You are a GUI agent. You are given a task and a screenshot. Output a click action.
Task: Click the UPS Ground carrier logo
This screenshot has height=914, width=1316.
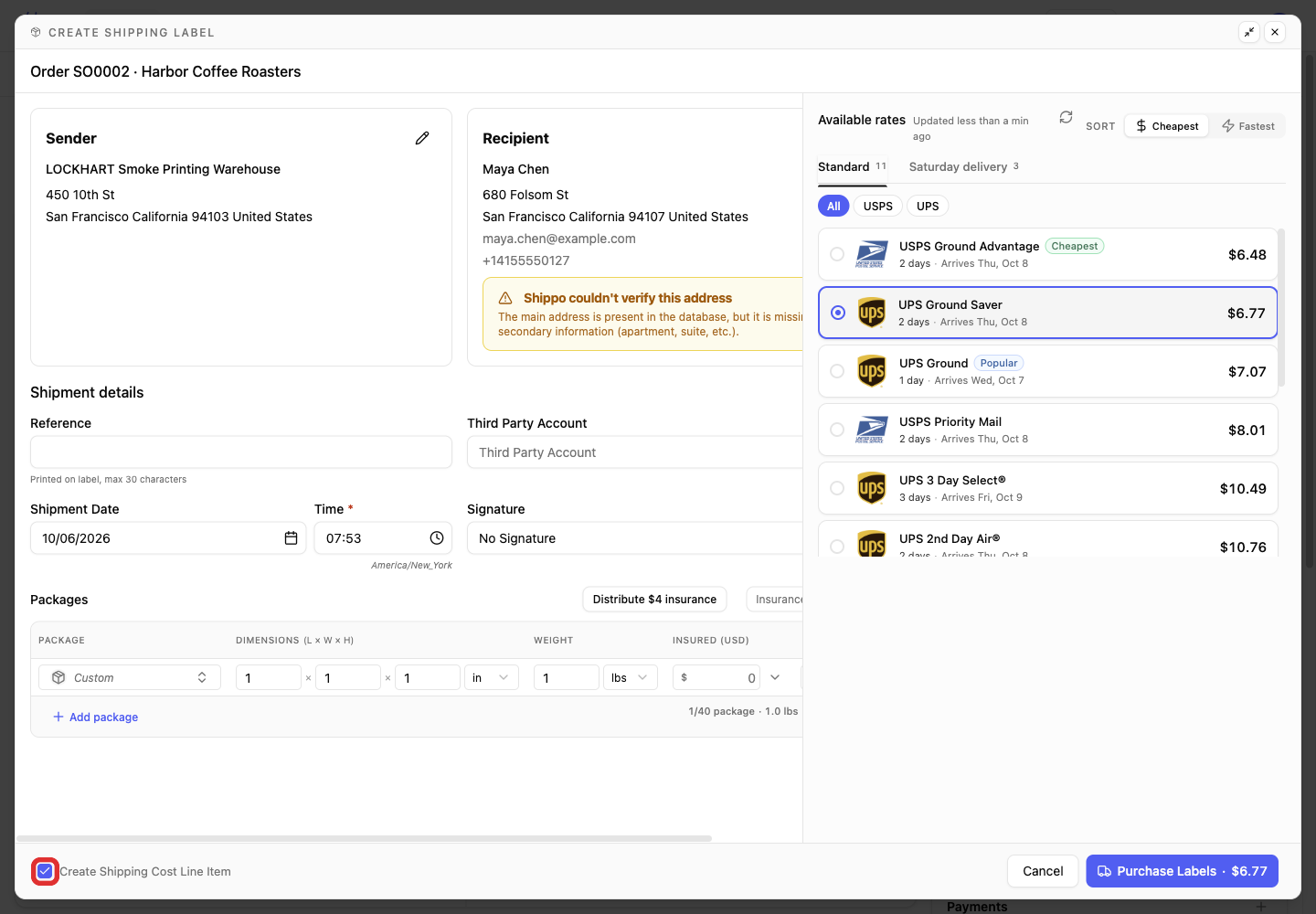(872, 371)
